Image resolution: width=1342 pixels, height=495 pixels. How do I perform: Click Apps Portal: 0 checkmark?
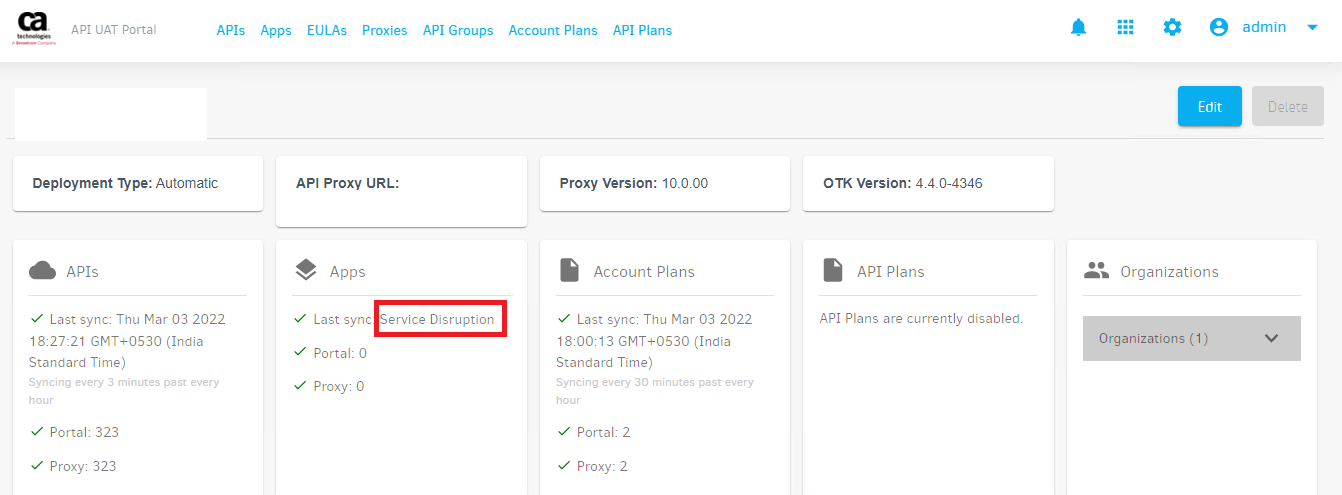301,352
